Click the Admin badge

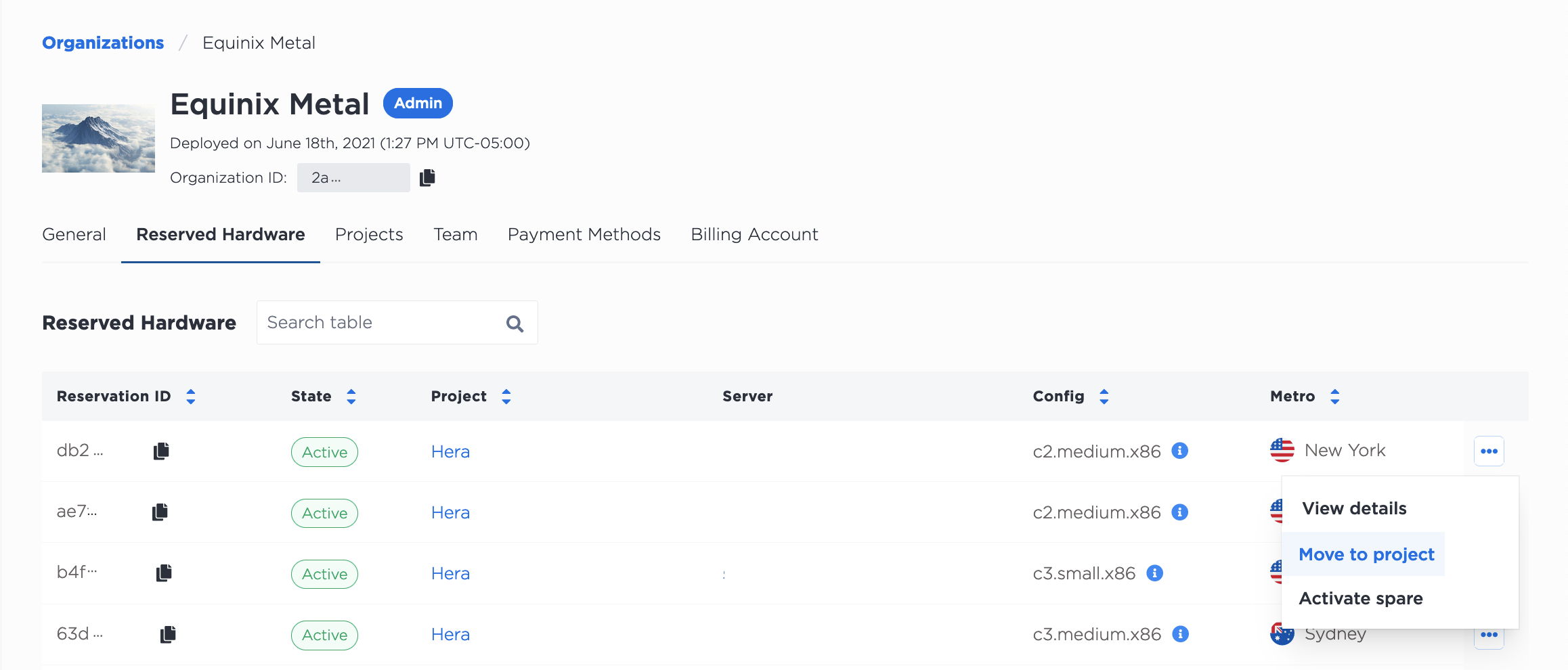[x=418, y=103]
